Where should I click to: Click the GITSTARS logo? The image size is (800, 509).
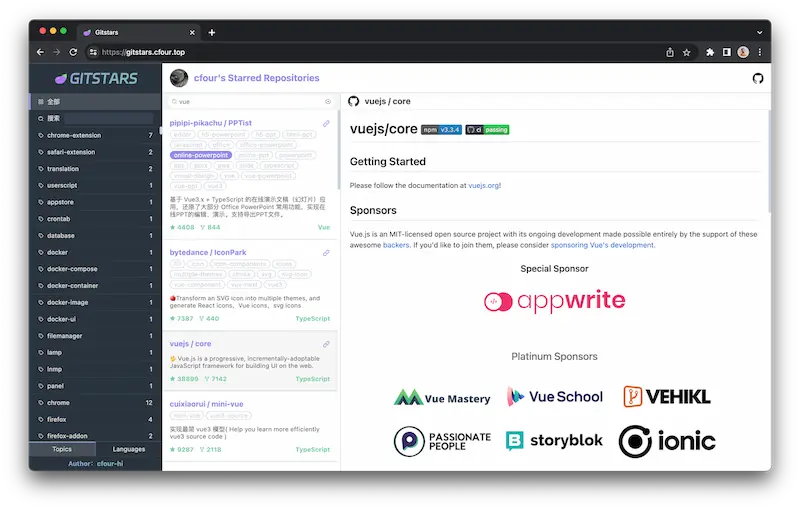click(x=96, y=79)
